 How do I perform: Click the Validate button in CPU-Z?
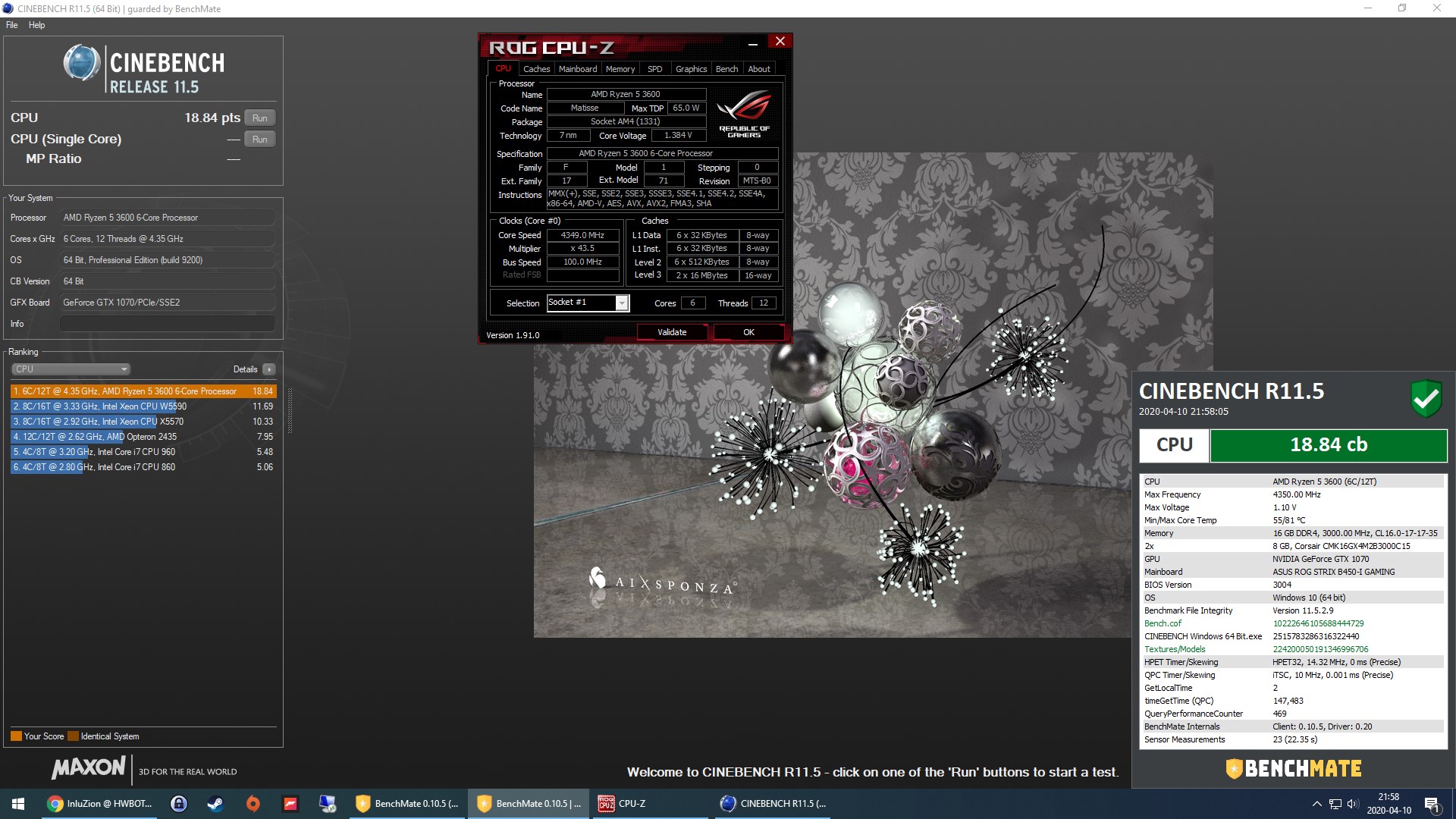(672, 332)
